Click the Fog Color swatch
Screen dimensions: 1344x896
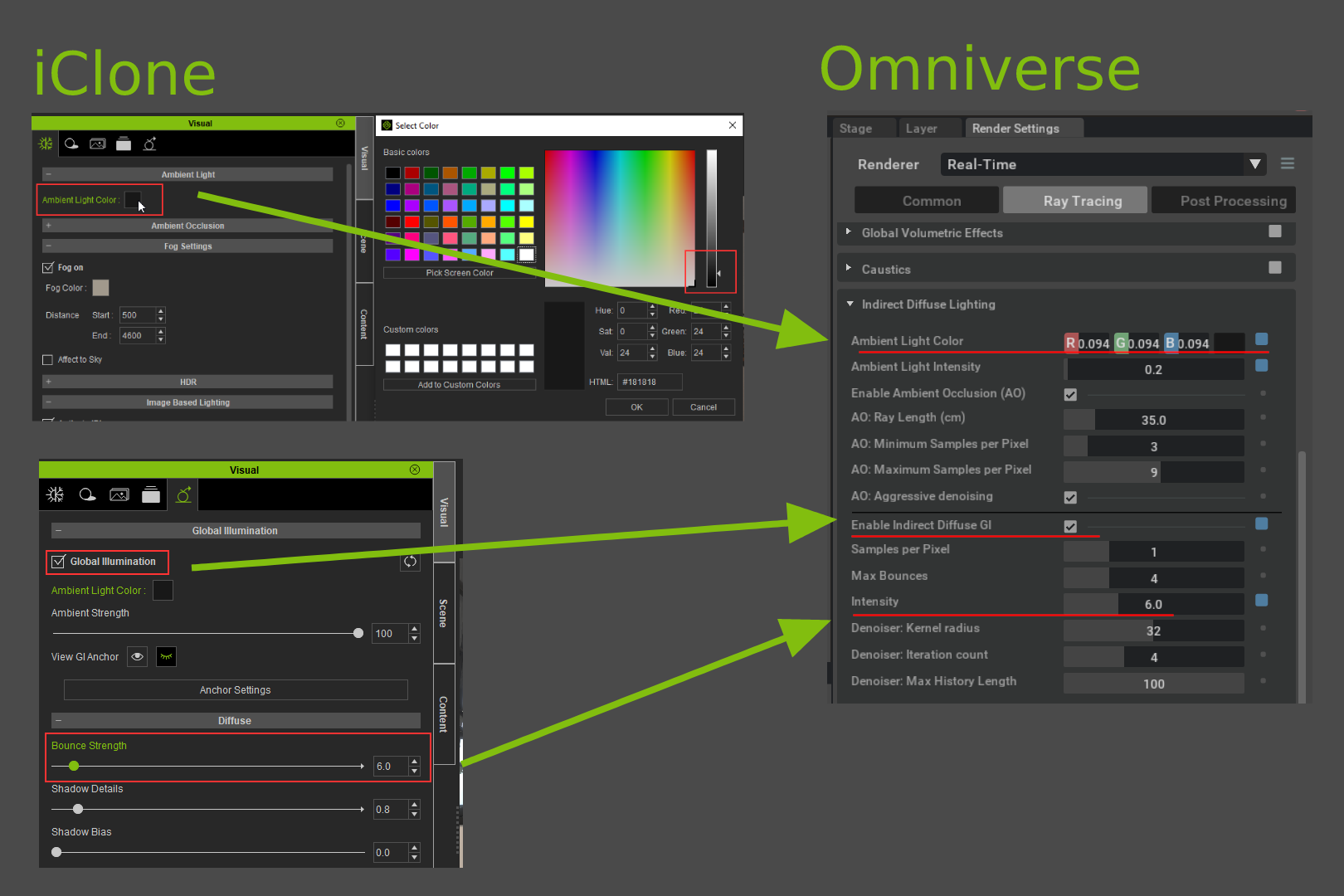coord(100,288)
